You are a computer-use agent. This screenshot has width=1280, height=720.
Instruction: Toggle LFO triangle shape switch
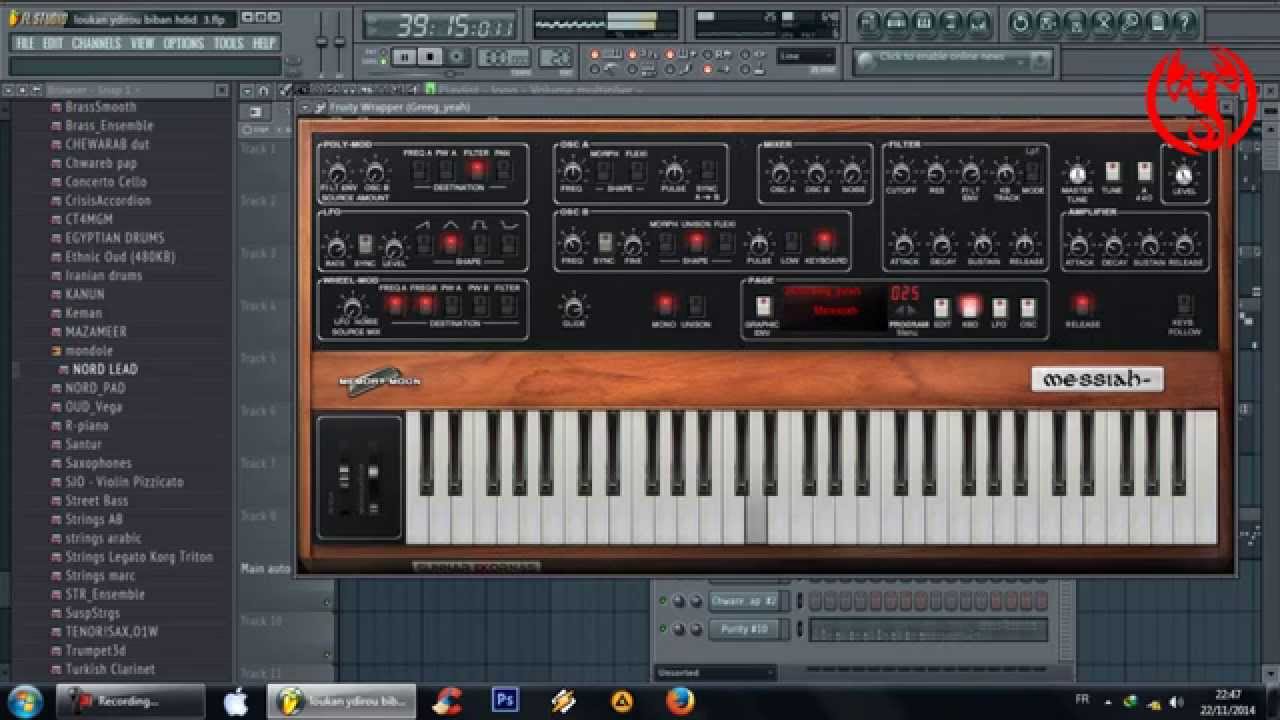click(x=451, y=242)
